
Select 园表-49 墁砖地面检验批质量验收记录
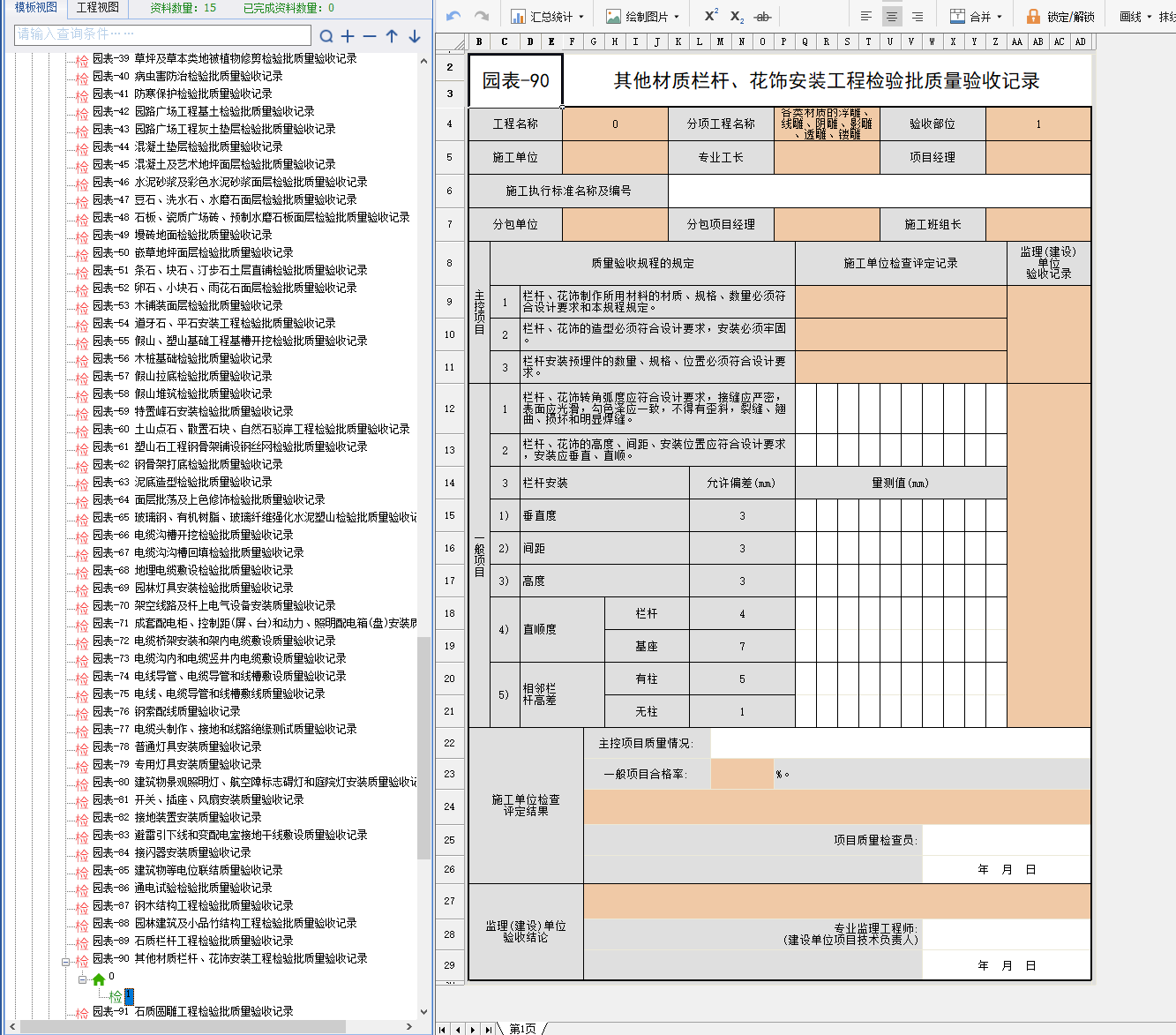(183, 235)
